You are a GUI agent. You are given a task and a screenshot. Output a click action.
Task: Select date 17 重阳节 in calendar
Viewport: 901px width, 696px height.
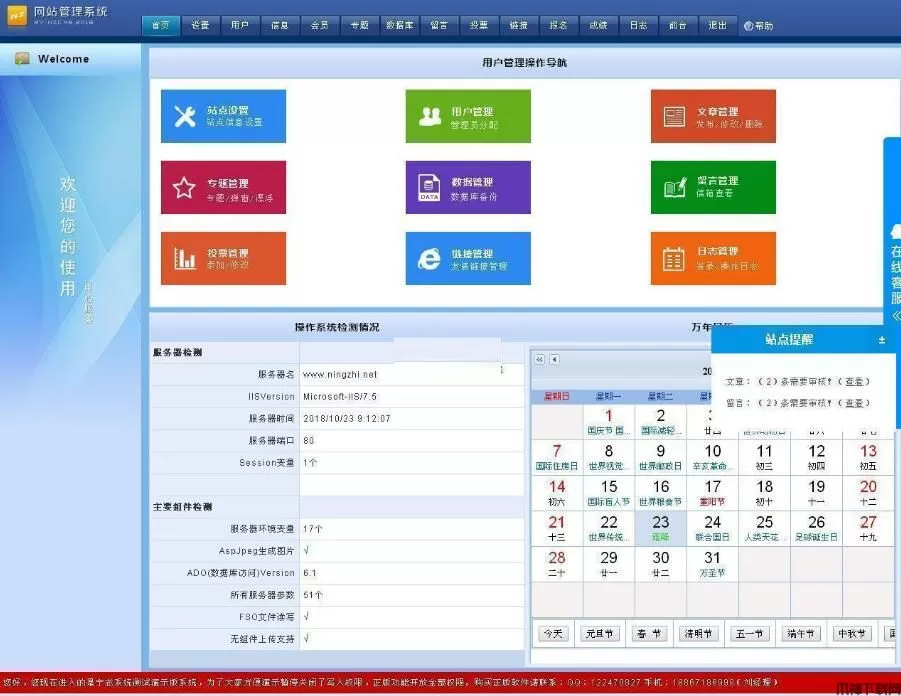[x=713, y=493]
